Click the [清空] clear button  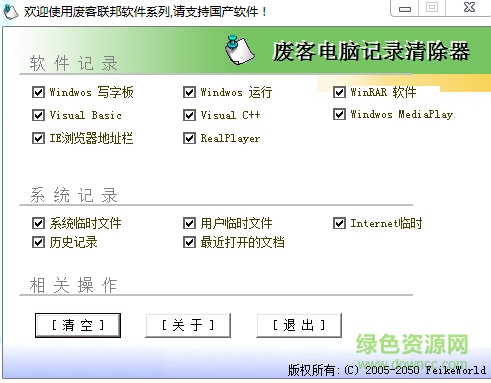(78, 325)
